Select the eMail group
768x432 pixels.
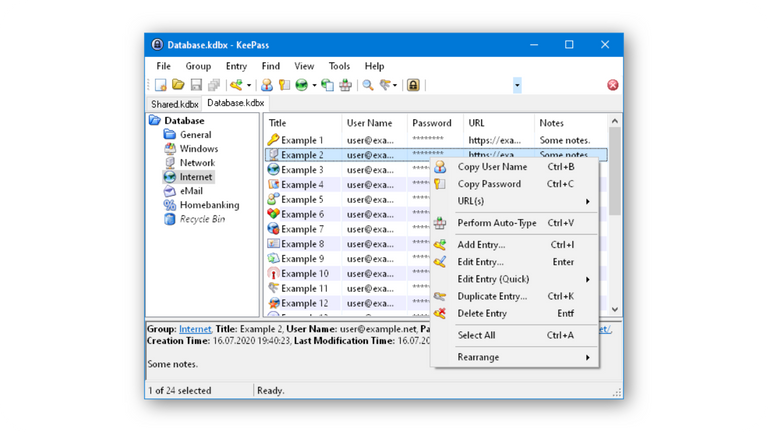[191, 191]
